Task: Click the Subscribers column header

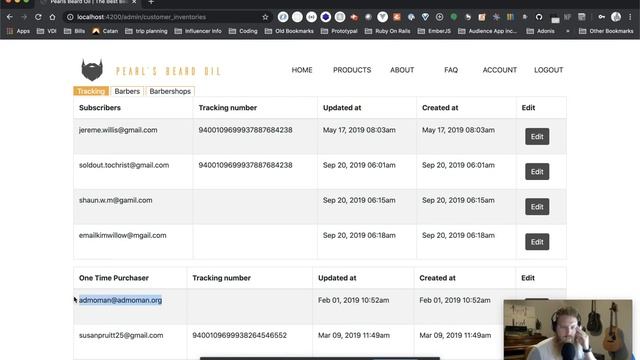Action: pyautogui.click(x=100, y=108)
